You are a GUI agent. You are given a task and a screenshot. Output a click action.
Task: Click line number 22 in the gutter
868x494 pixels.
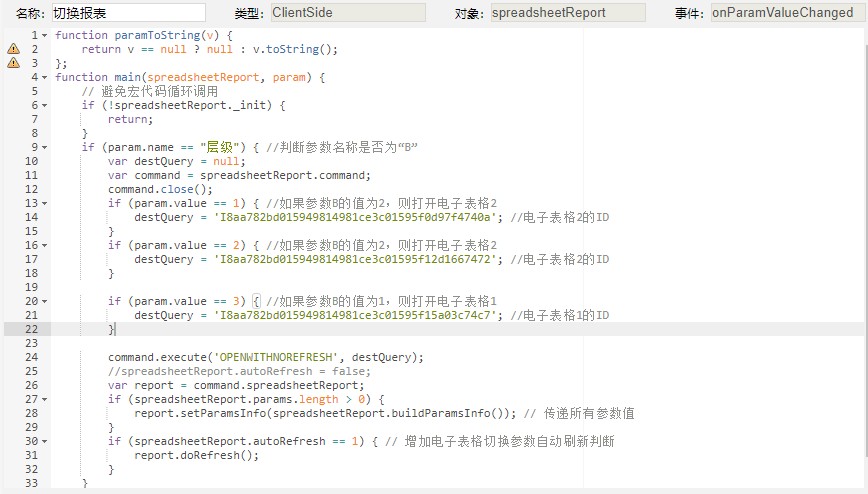(32, 329)
